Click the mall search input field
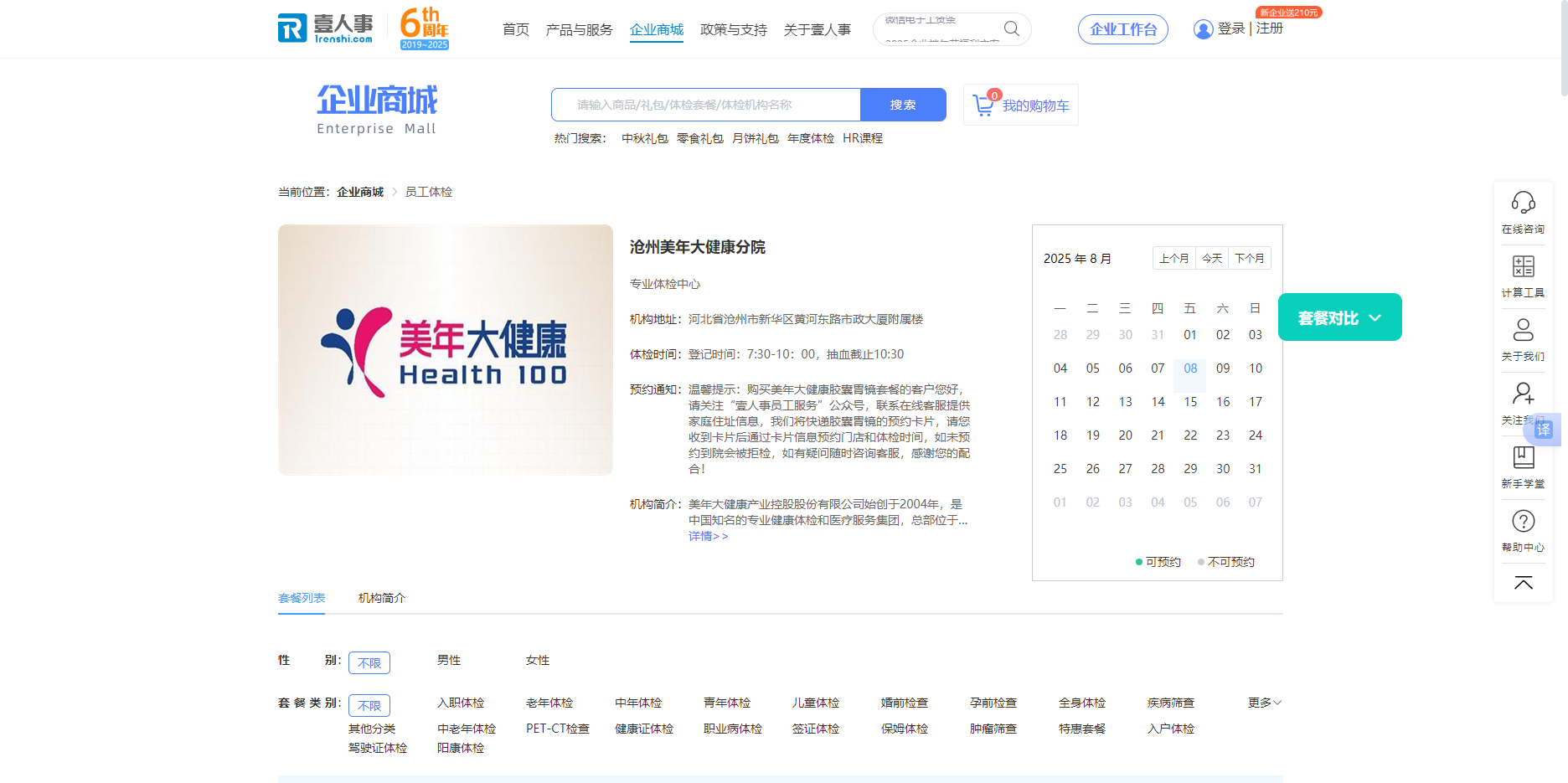This screenshot has width=1568, height=783. point(706,105)
